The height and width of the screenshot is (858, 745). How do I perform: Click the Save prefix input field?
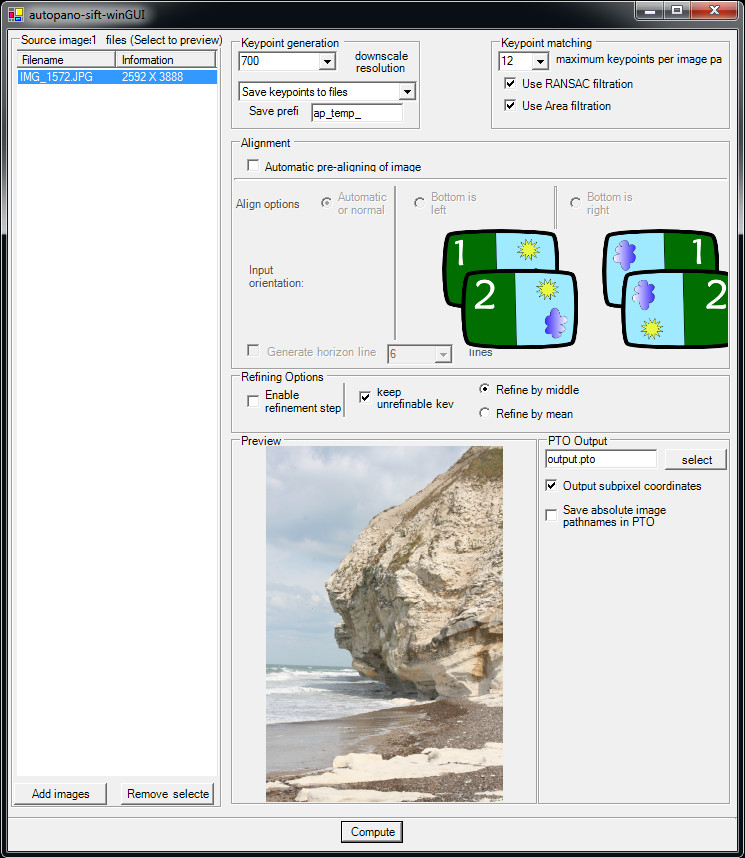tap(357, 113)
